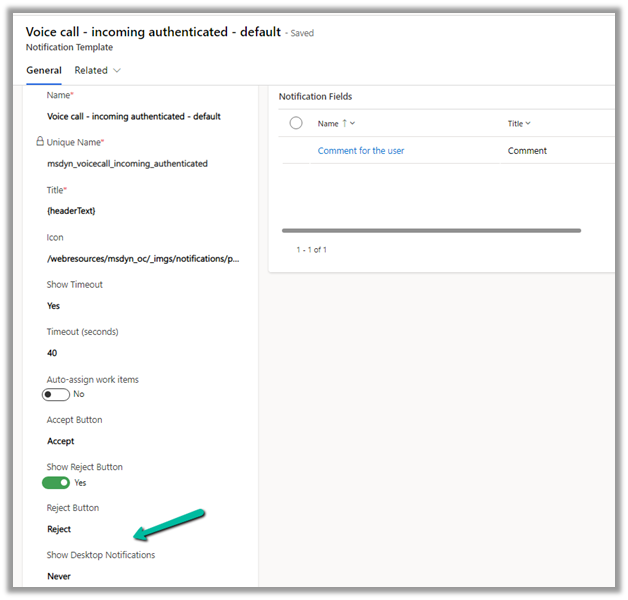
Task: Open the Comment for the user link
Action: 361,151
